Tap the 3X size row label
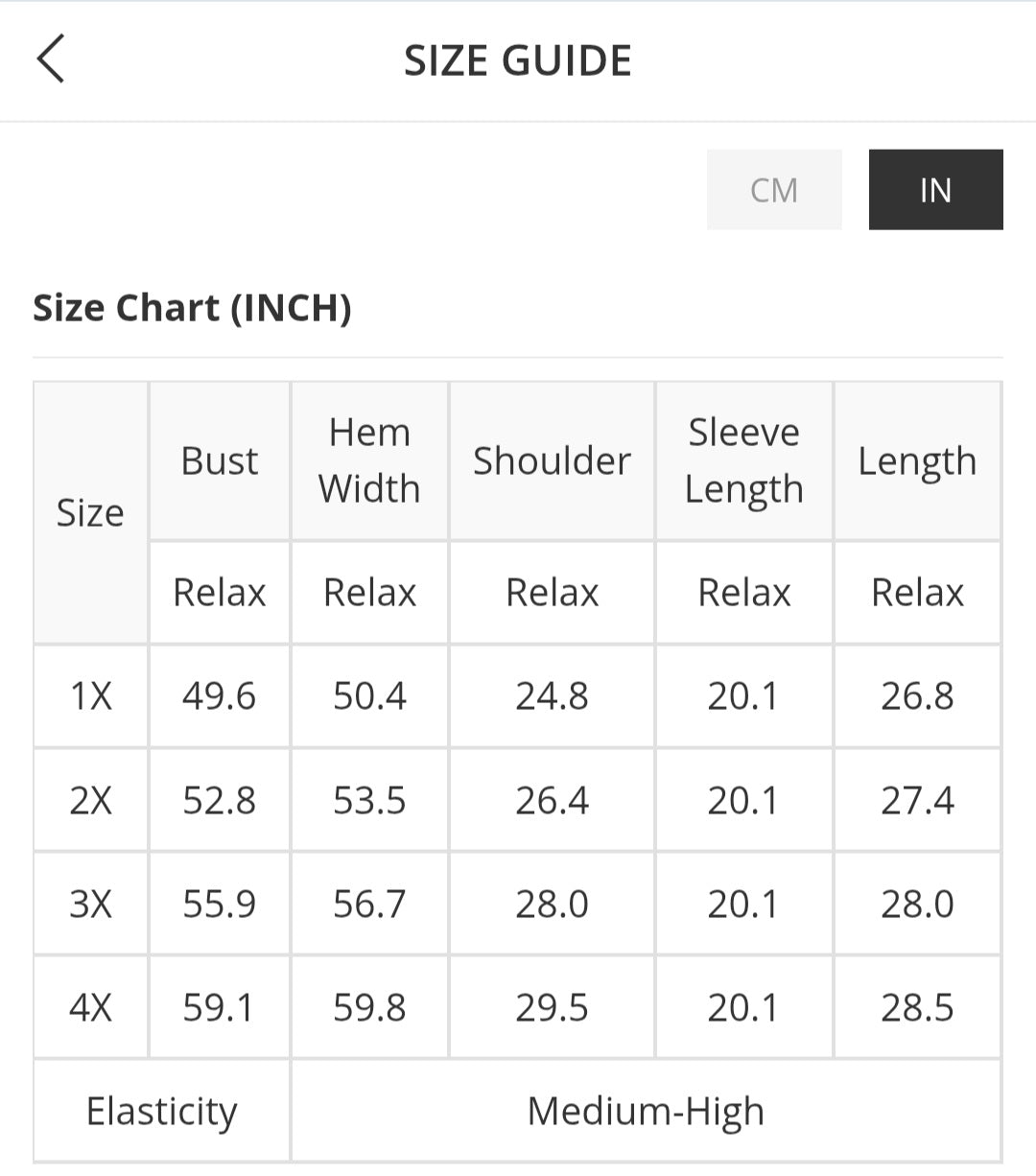 [91, 904]
